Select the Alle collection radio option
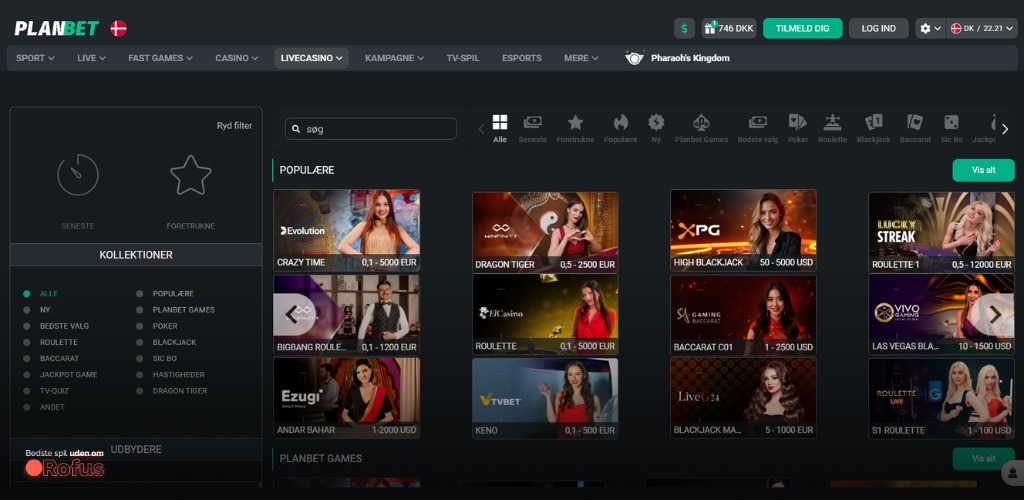 (27, 294)
